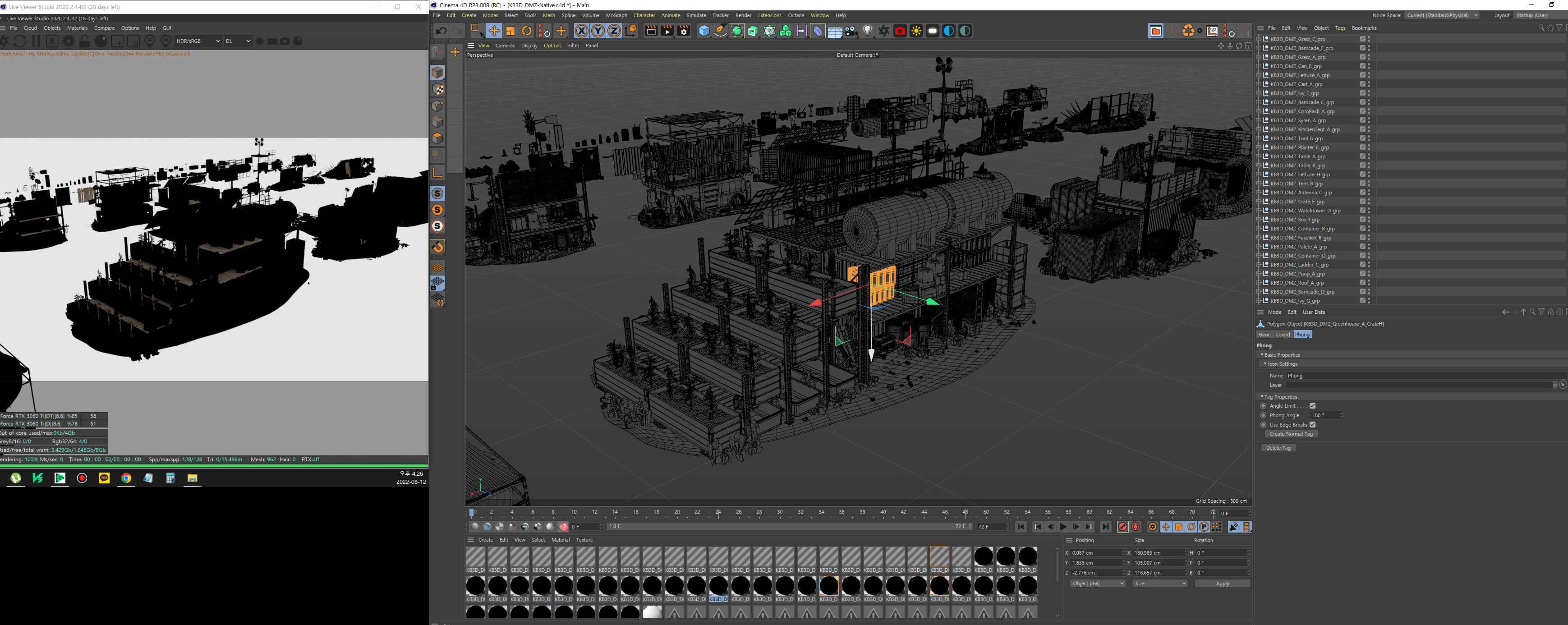Click the Chrome icon in the Windows taskbar
1568x625 pixels.
(x=126, y=478)
